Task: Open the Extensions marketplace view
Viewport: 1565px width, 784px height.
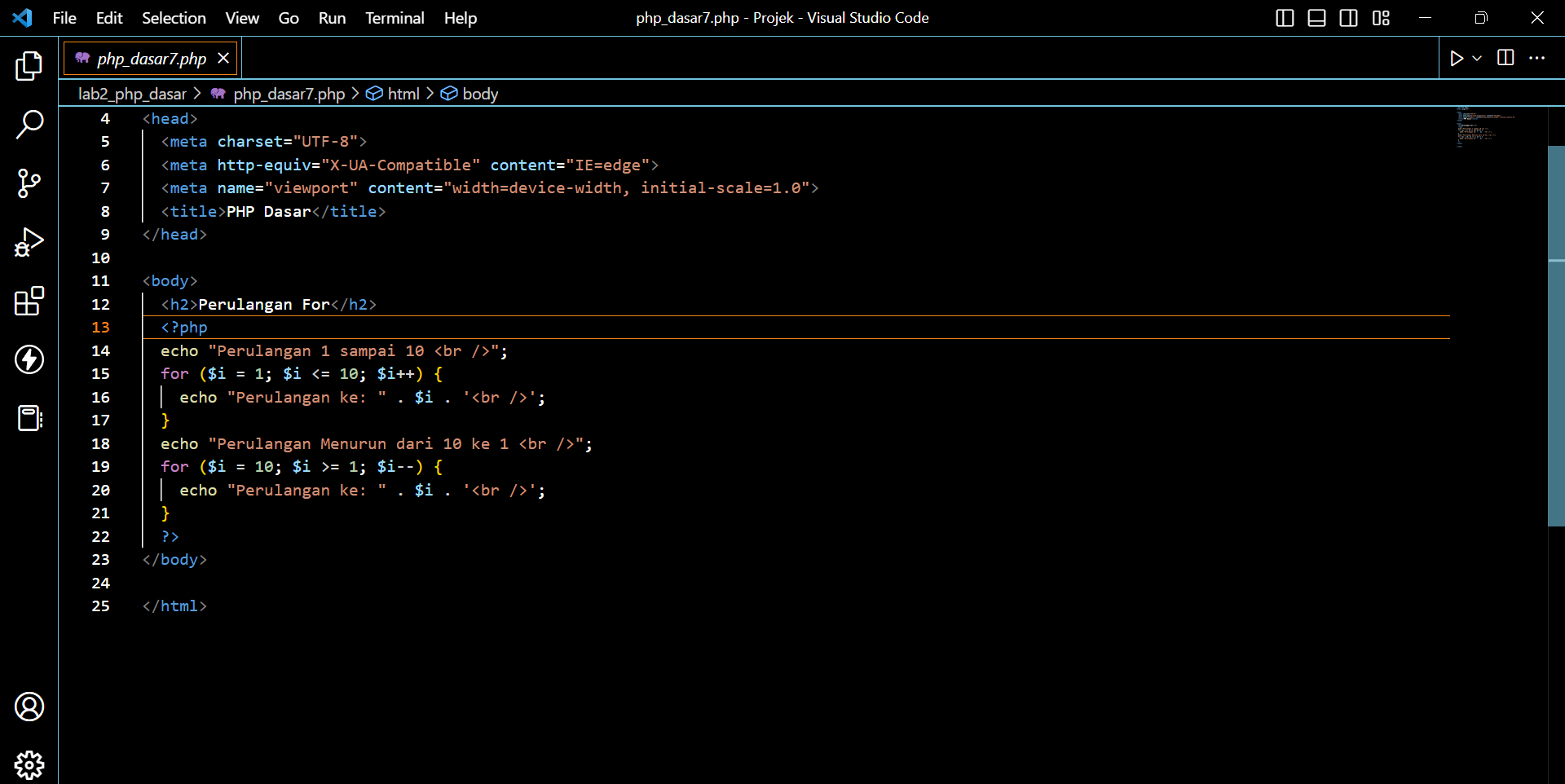Action: [29, 301]
